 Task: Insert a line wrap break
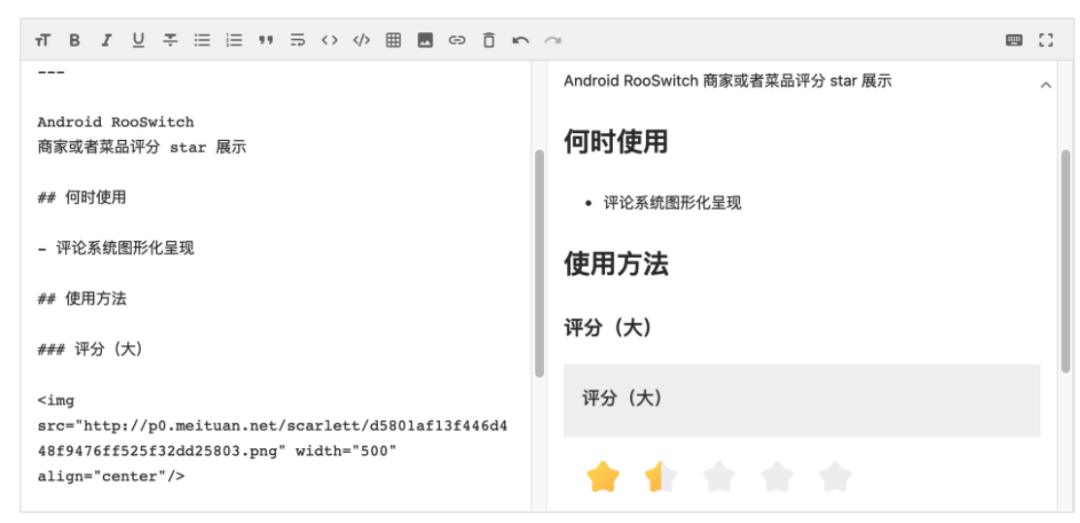click(x=298, y=41)
